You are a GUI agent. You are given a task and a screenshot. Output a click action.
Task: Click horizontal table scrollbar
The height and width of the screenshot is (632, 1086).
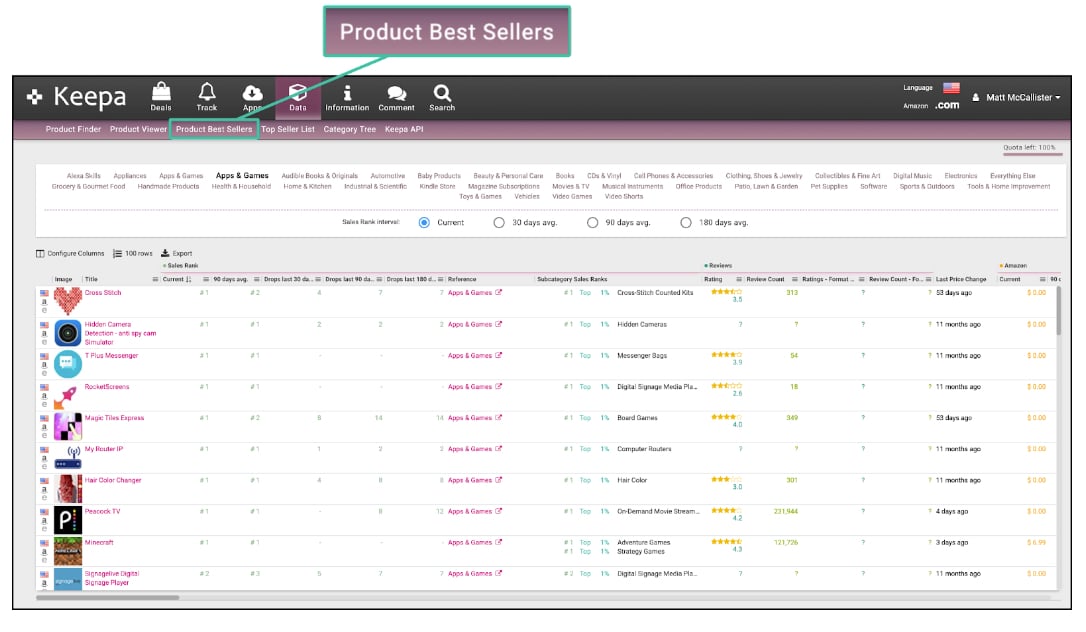tap(107, 597)
